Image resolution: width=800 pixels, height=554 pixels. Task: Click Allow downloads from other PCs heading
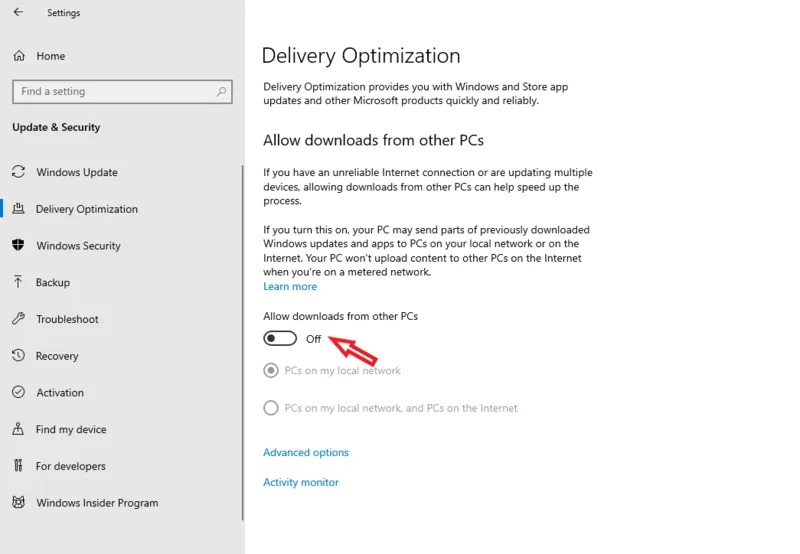pos(373,140)
